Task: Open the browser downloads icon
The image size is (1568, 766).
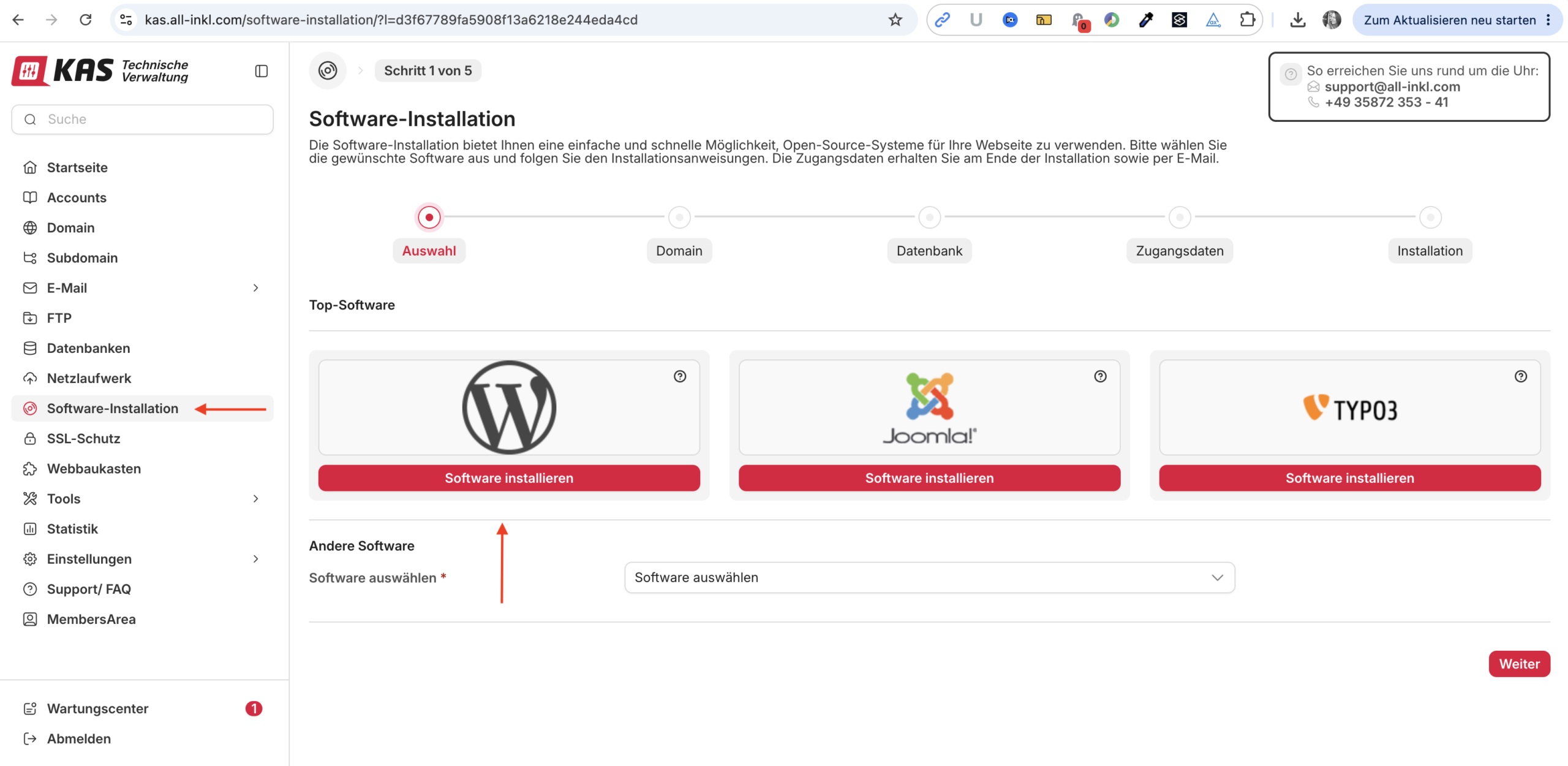Action: click(x=1297, y=20)
